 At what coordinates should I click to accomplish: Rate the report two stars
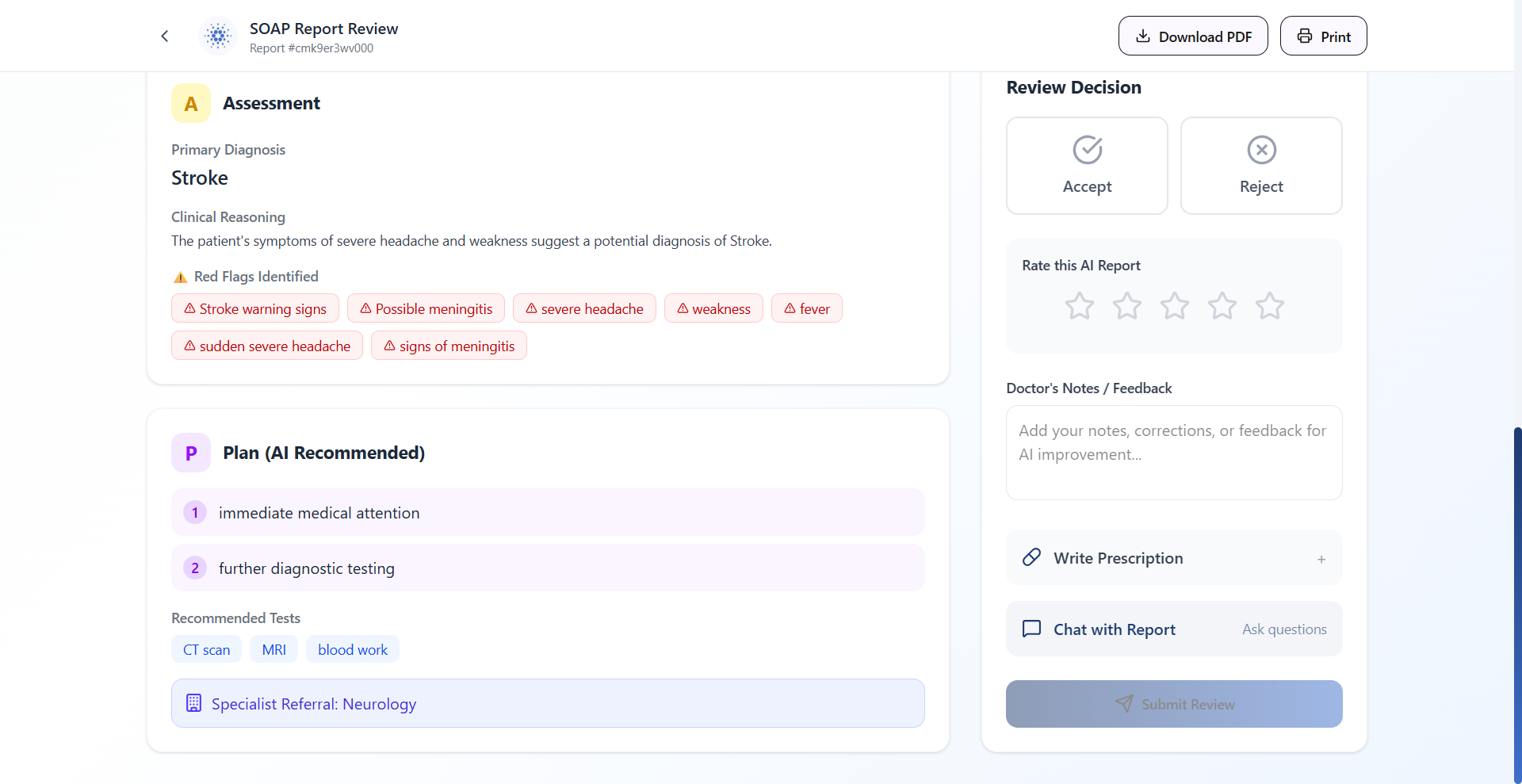1127,306
